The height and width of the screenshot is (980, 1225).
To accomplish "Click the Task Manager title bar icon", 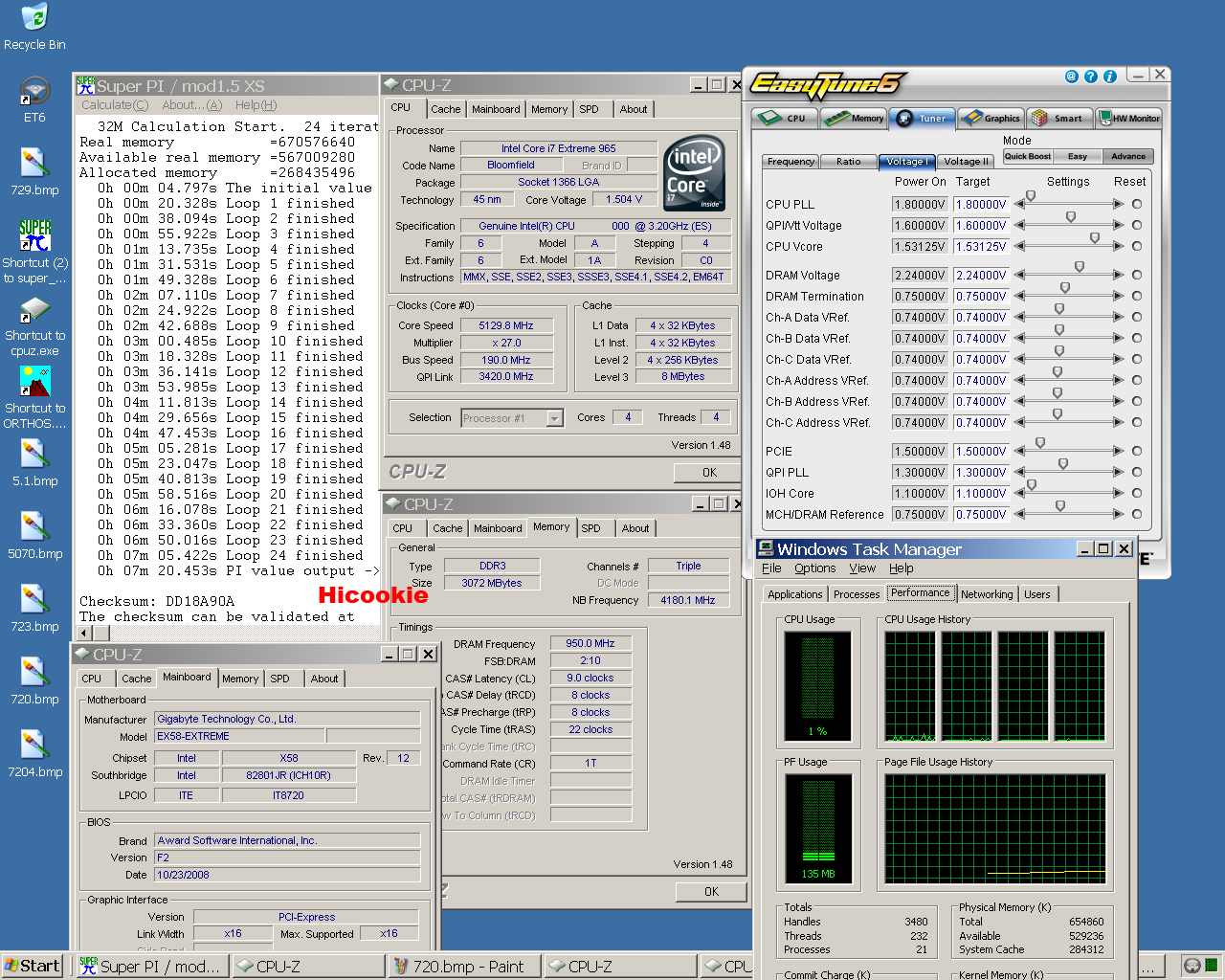I will pyautogui.click(x=766, y=548).
